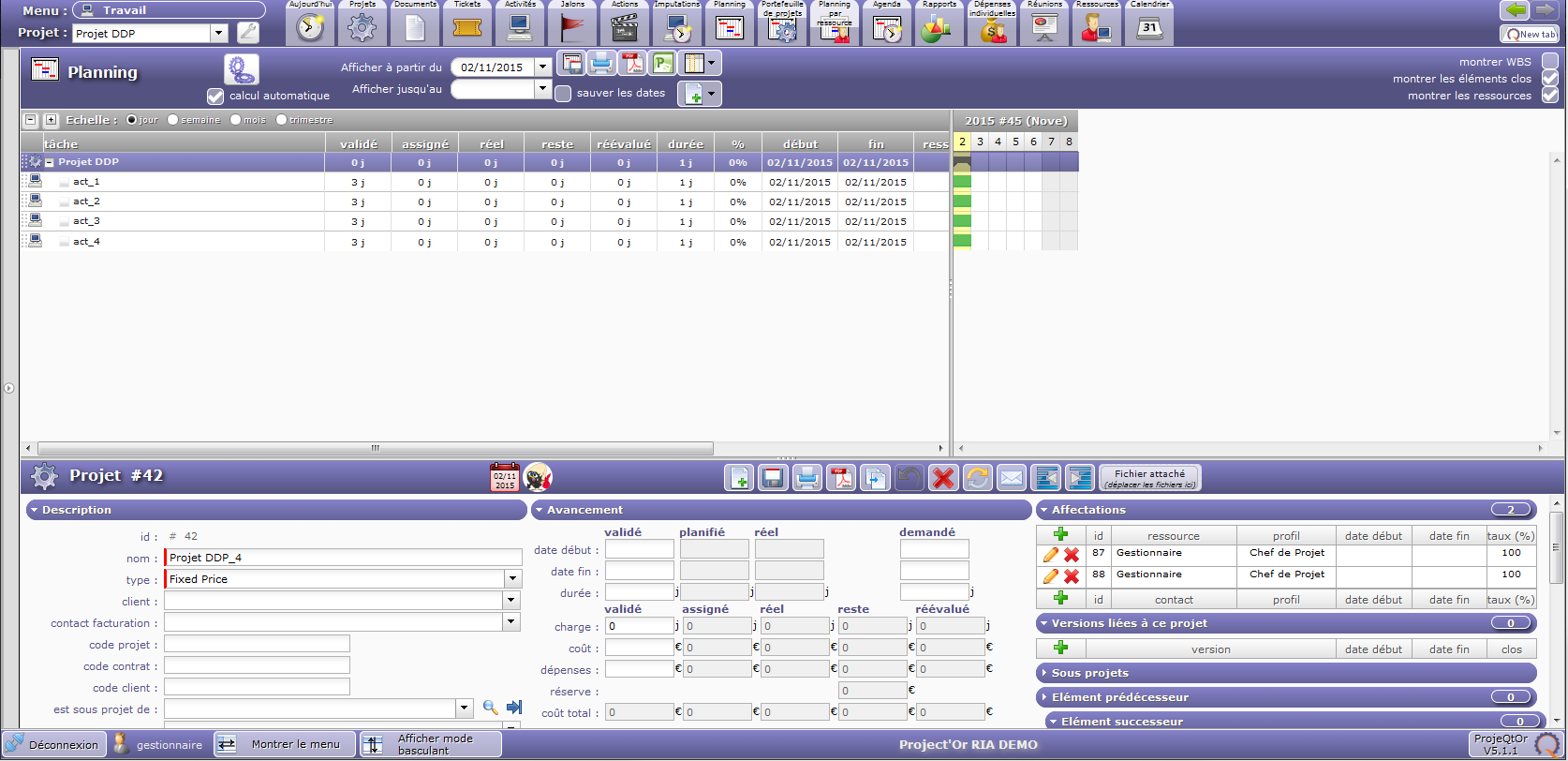Select the semaine scale radio button
This screenshot has width=1568, height=761.
[173, 120]
